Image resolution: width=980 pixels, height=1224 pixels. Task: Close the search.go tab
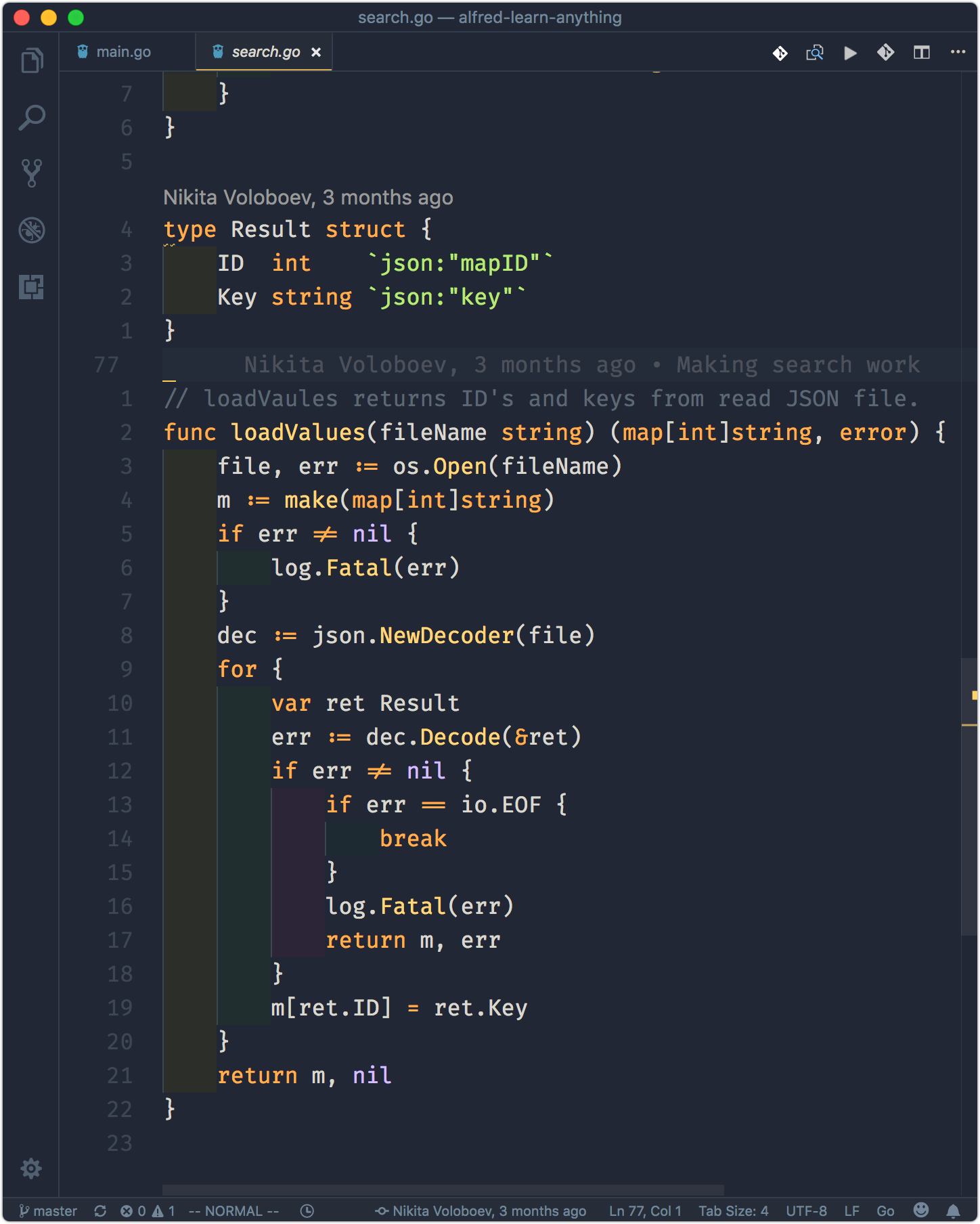[x=316, y=52]
